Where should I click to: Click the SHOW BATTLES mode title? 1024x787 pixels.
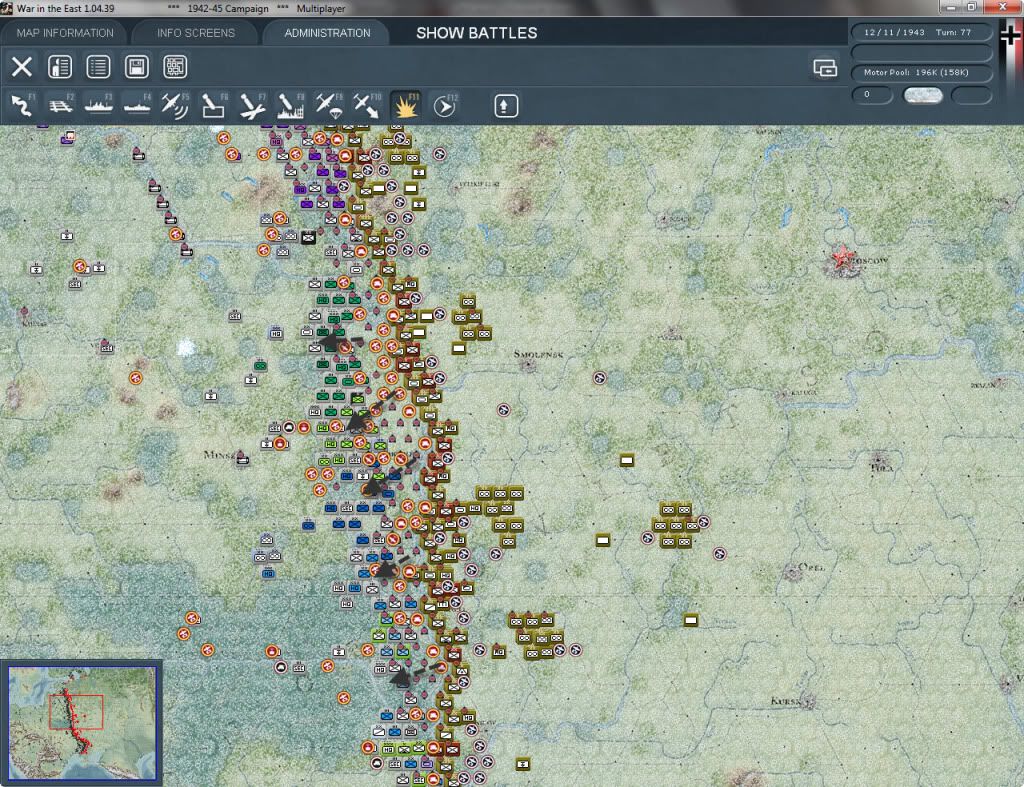[477, 33]
